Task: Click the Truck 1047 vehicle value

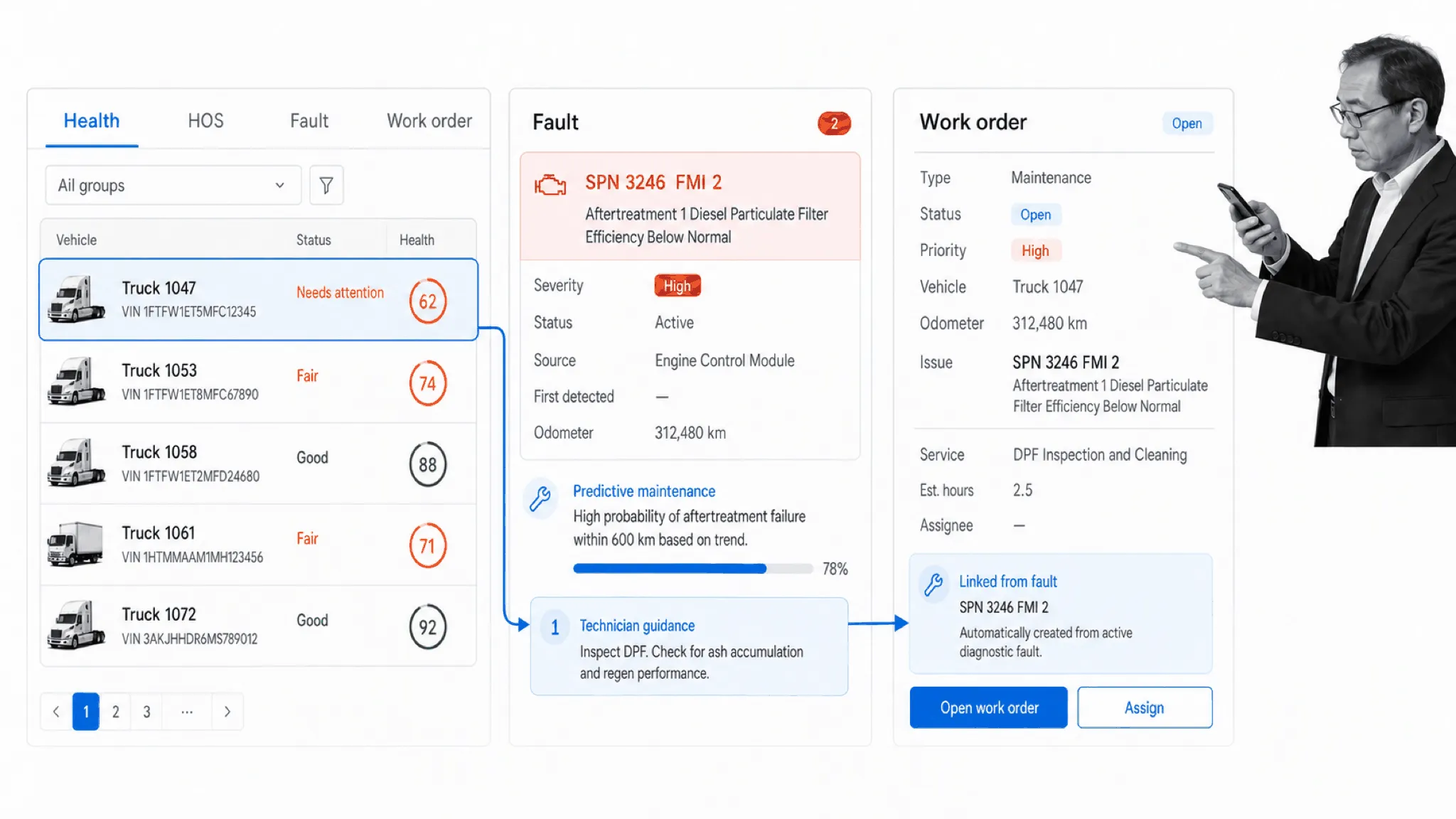Action: coord(1048,287)
